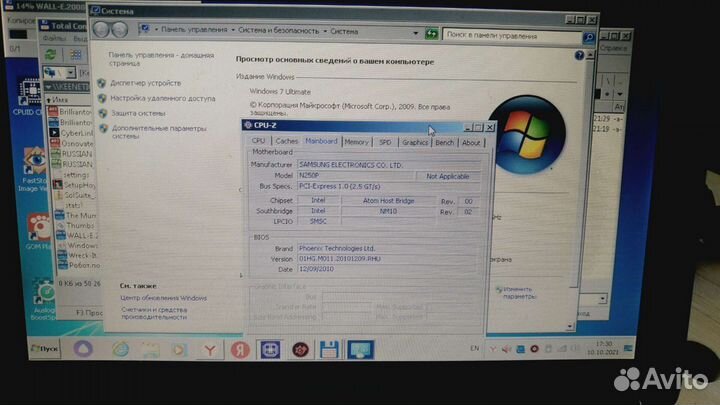Click the purple Alice assistant taskbar icon
The width and height of the screenshot is (720, 405).
(x=83, y=349)
